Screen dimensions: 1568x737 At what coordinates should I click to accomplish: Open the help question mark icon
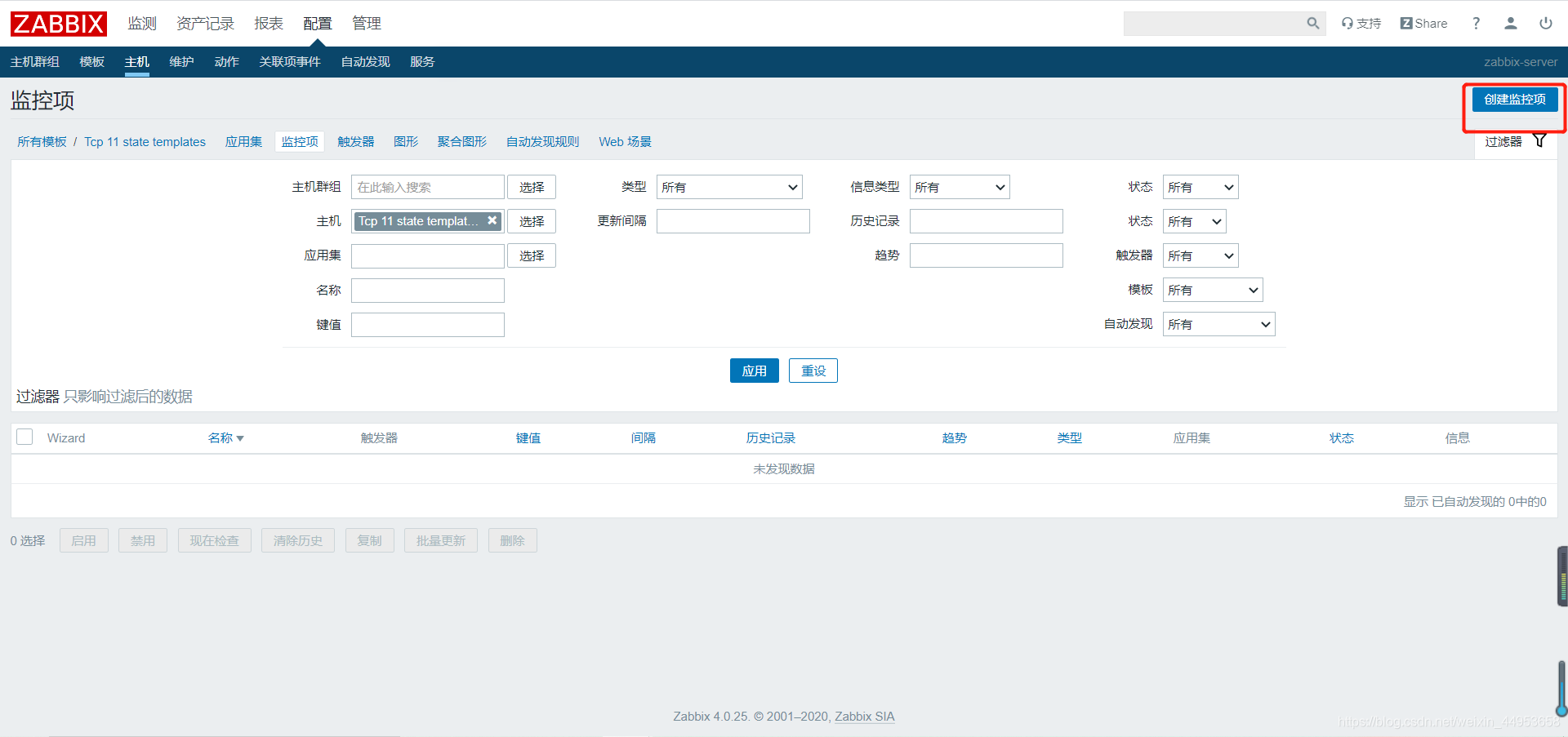point(1476,24)
